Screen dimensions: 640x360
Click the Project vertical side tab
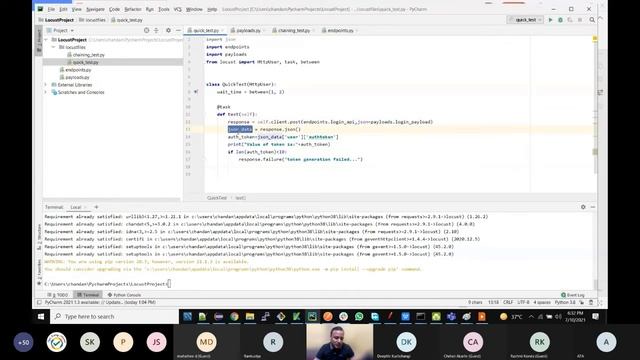click(39, 40)
